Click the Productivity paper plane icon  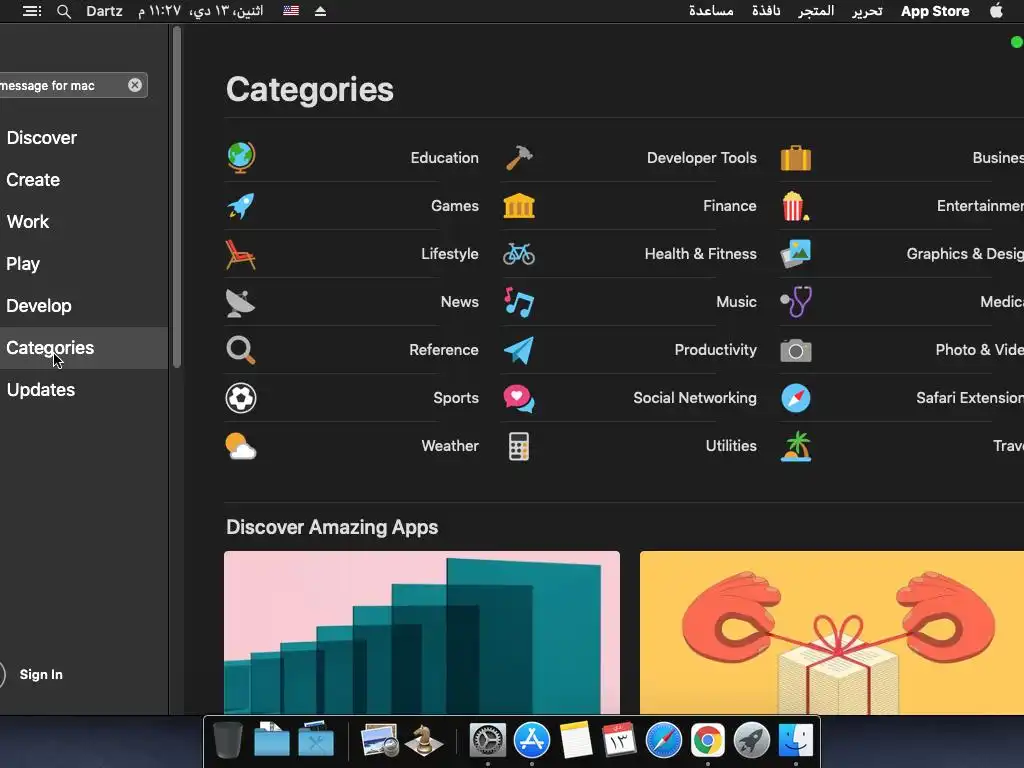(x=519, y=350)
